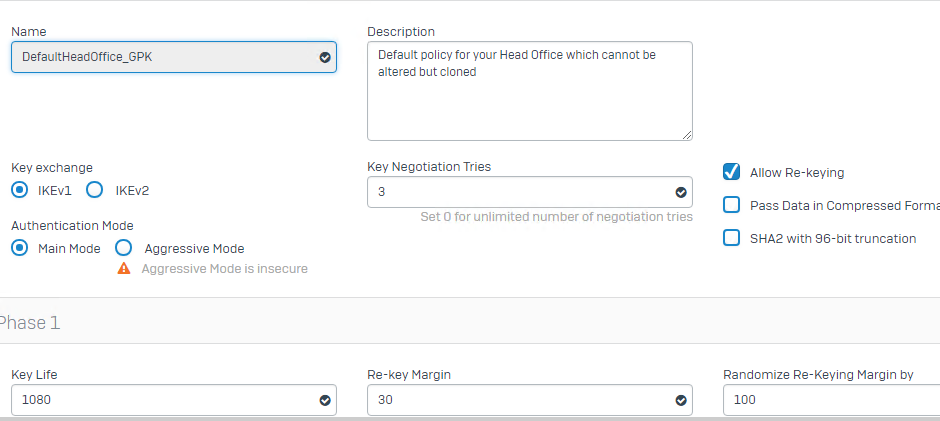Click Randomize Re-Keying Margin by field

831,400
